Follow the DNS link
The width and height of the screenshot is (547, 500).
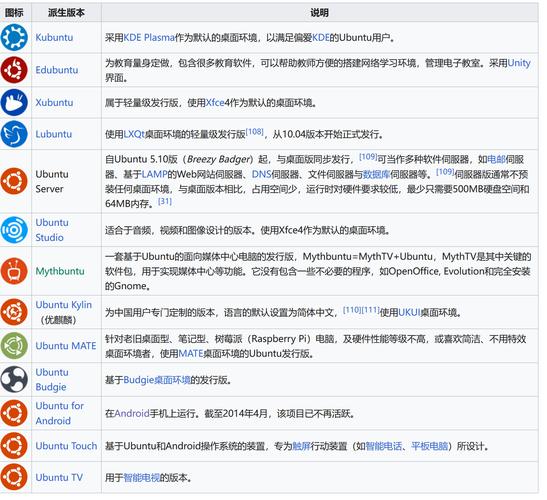(x=262, y=174)
